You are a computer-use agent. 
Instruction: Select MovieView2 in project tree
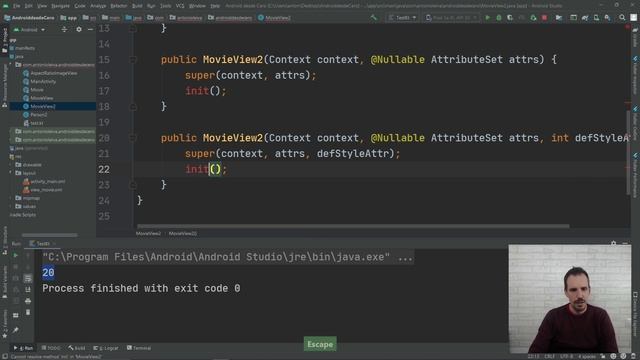(x=42, y=106)
